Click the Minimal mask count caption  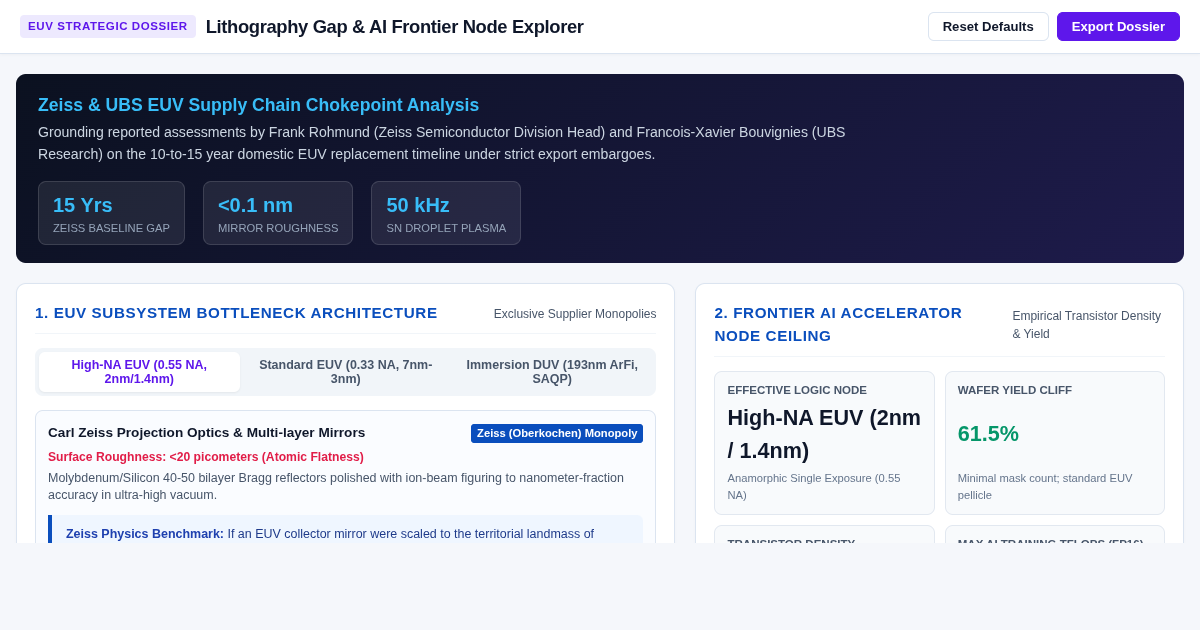click(1045, 487)
